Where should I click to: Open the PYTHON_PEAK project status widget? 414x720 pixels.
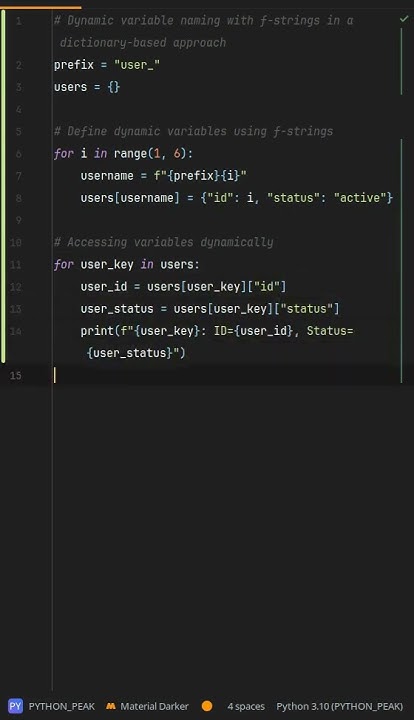tap(51, 706)
